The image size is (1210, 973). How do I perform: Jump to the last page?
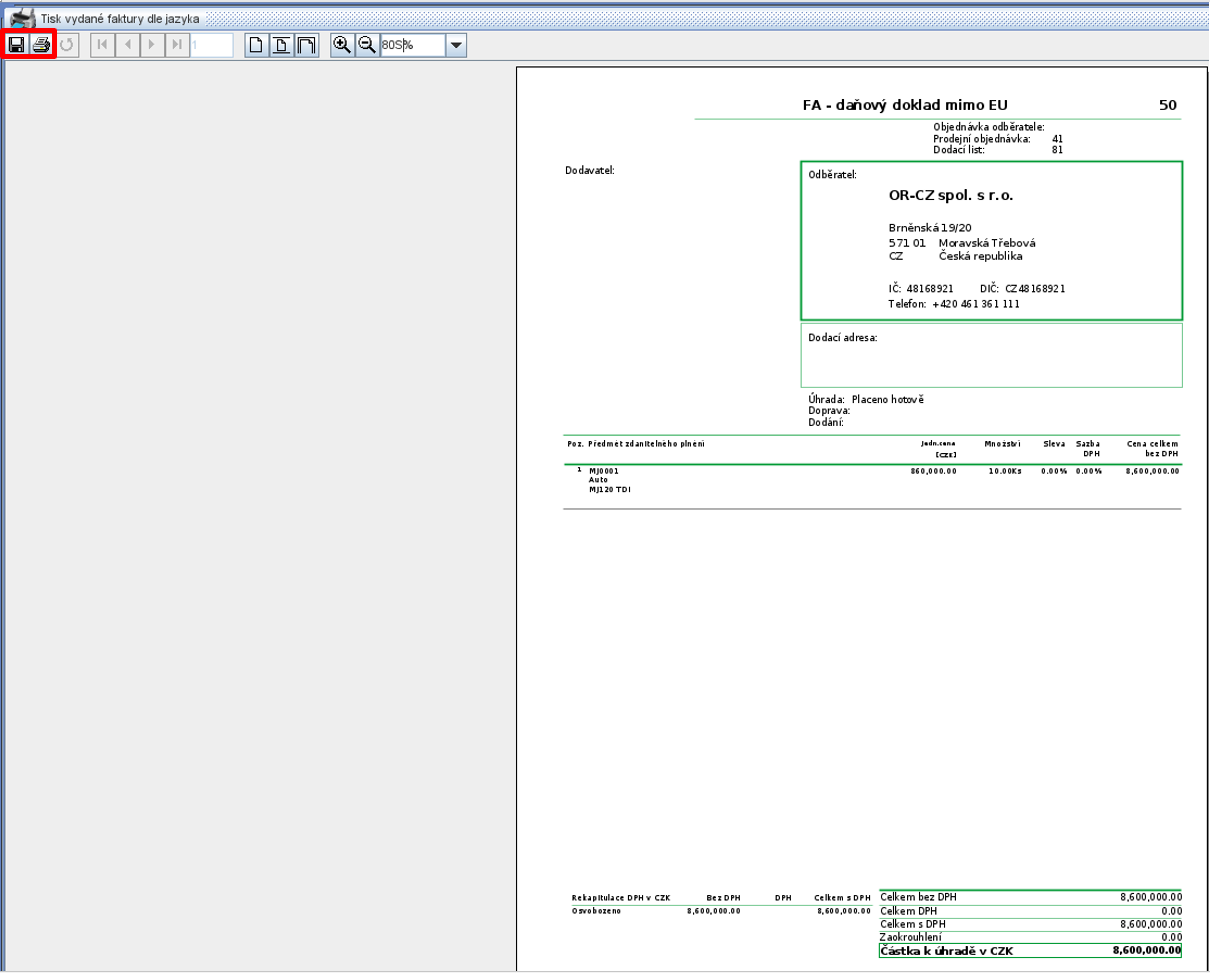(176, 45)
